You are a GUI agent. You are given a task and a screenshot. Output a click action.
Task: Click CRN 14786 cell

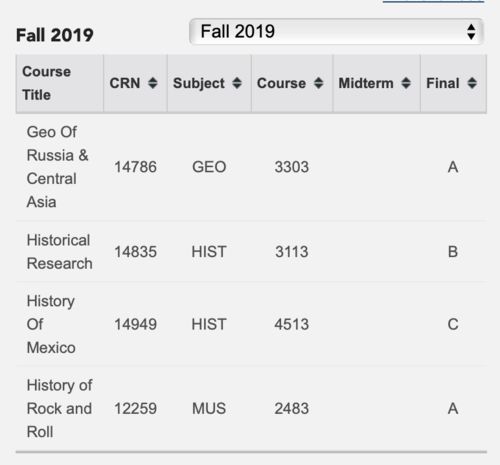[135, 167]
